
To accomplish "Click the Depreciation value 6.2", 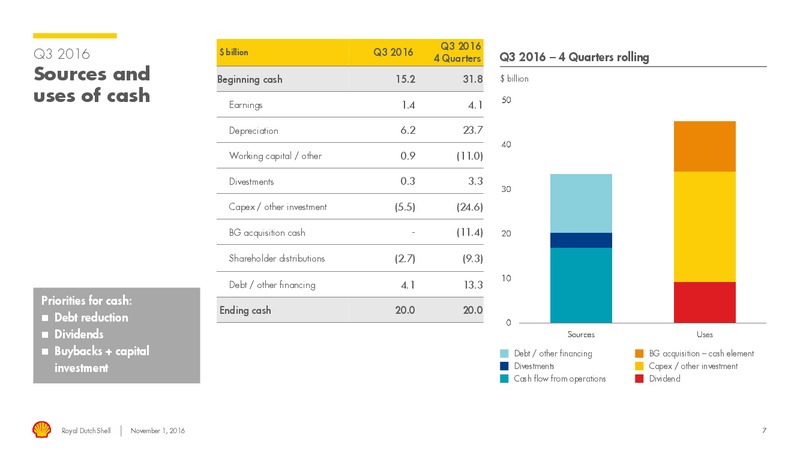I will tap(408, 130).
